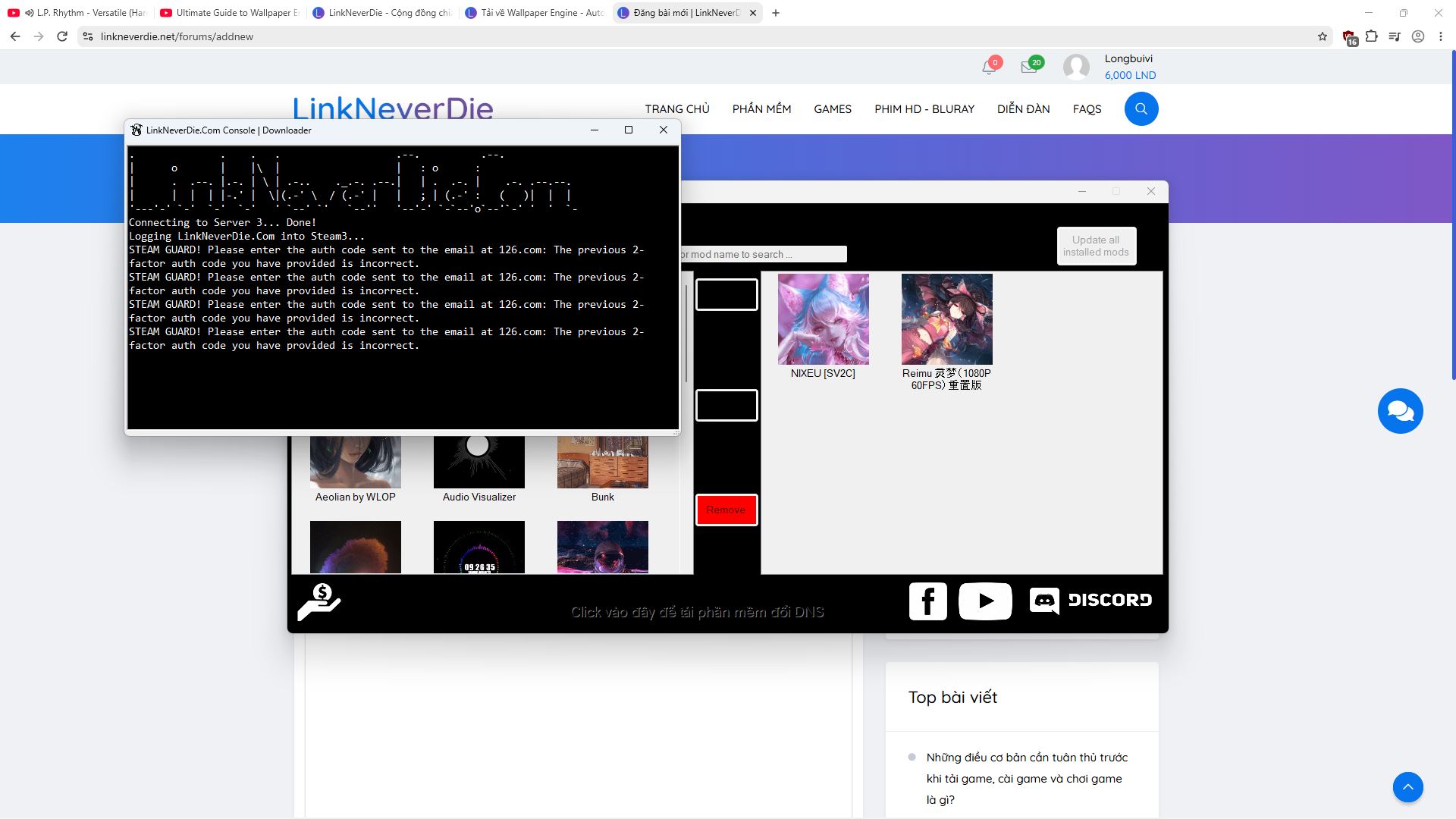Click the DNS software download text

click(x=697, y=612)
